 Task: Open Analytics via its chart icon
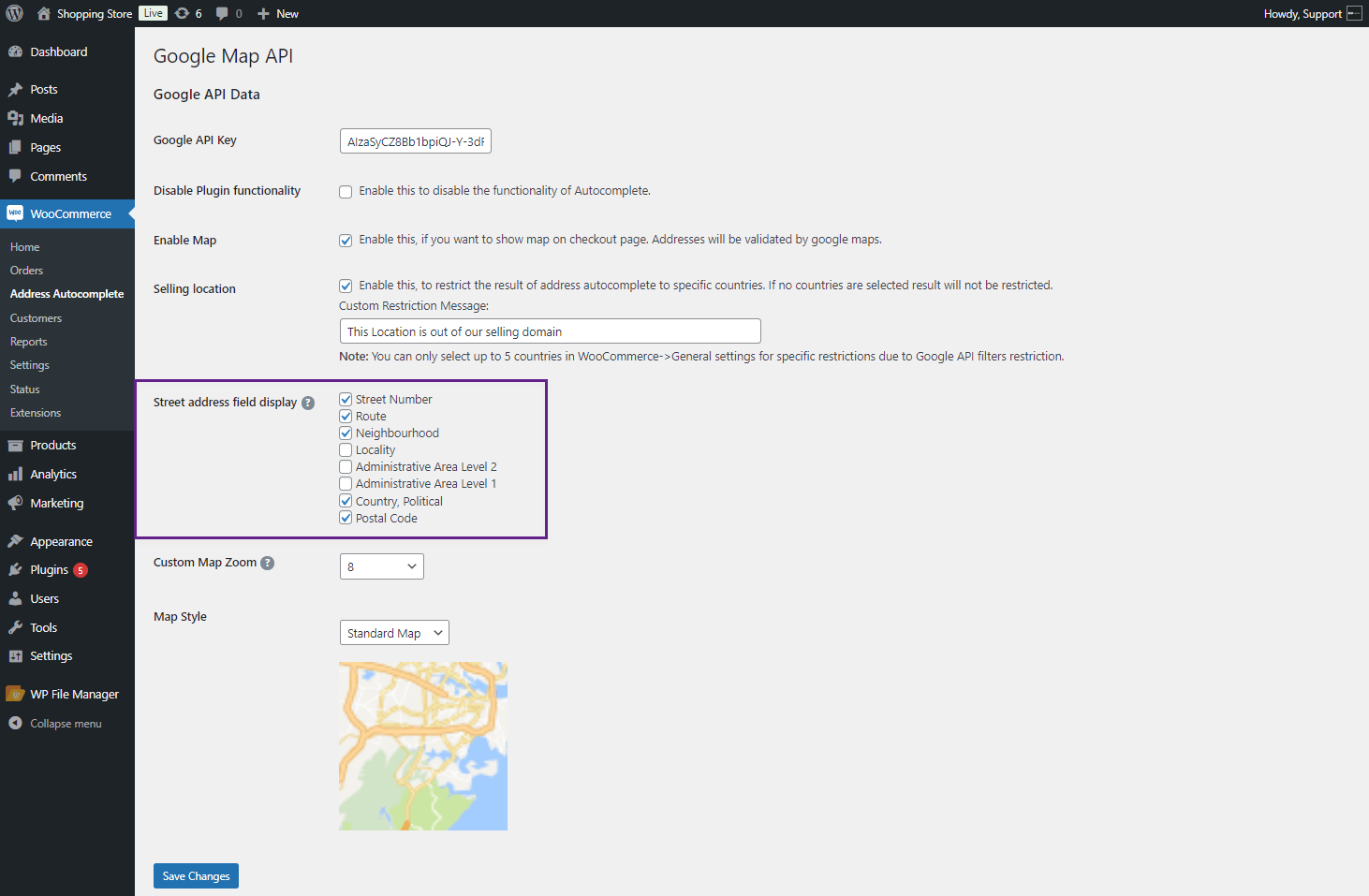click(x=16, y=474)
